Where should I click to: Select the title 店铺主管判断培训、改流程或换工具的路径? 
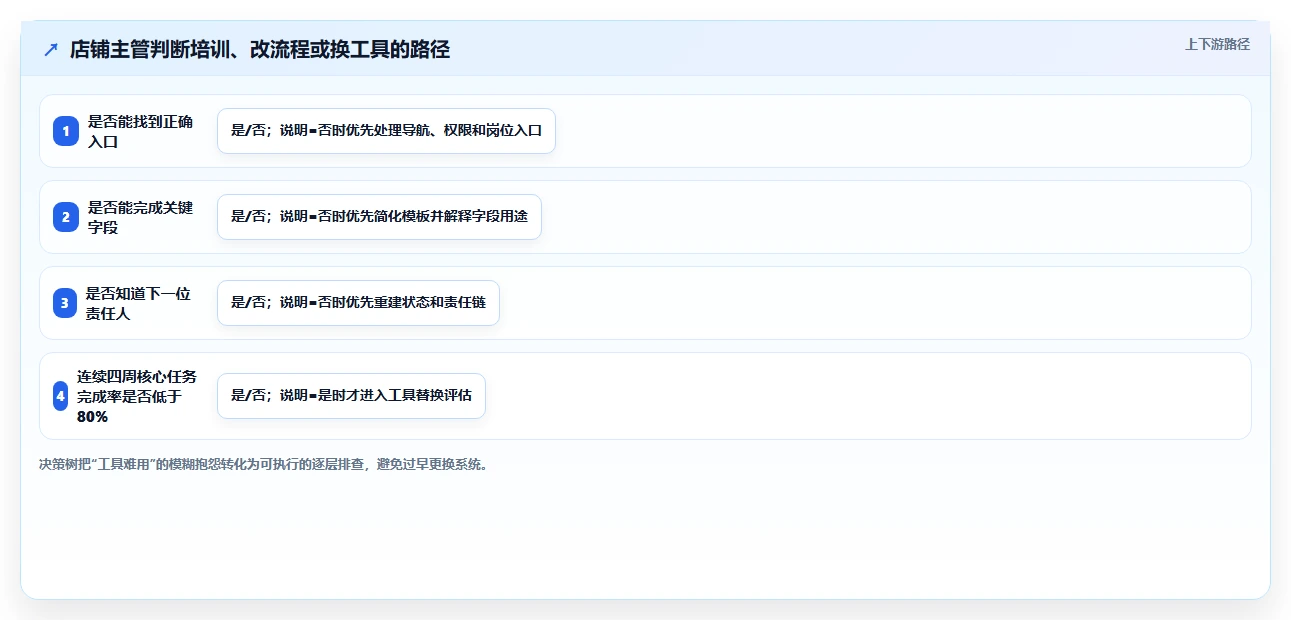tap(260, 50)
